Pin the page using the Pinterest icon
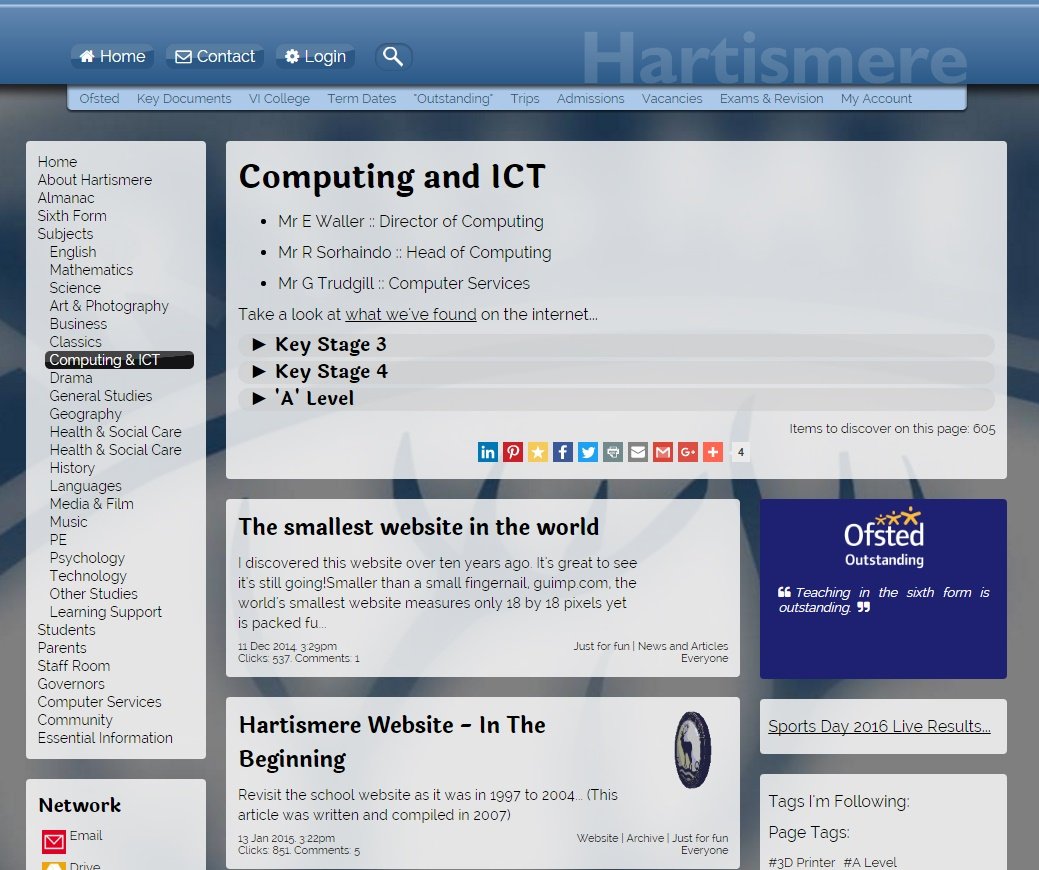The height and width of the screenshot is (870, 1039). click(x=513, y=452)
